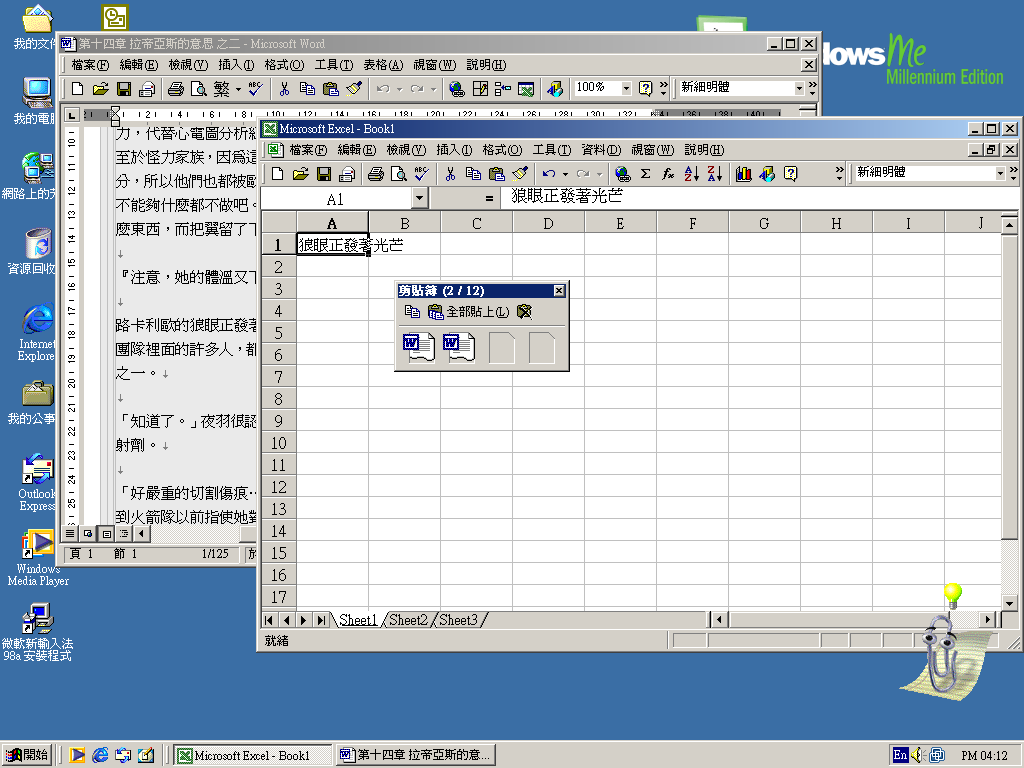1024x768 pixels.
Task: Click the Word tab alignment selector on the ruler
Action: (72, 115)
